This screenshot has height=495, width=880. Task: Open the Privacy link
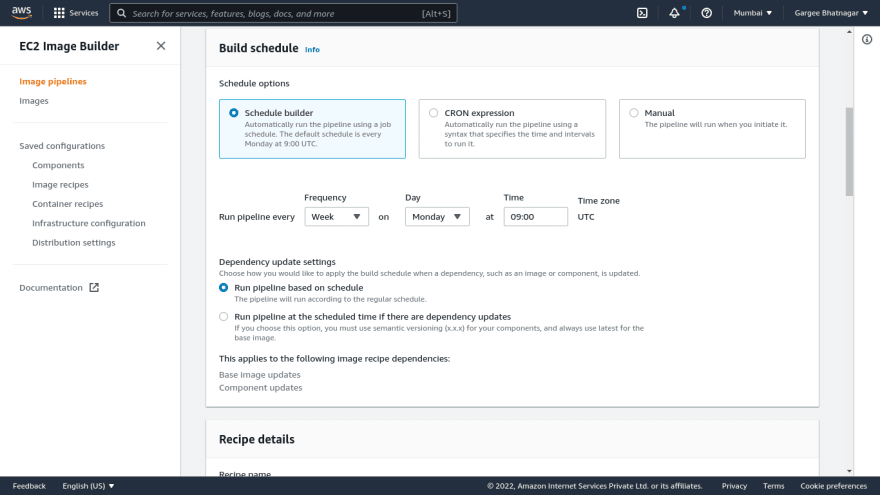click(734, 486)
